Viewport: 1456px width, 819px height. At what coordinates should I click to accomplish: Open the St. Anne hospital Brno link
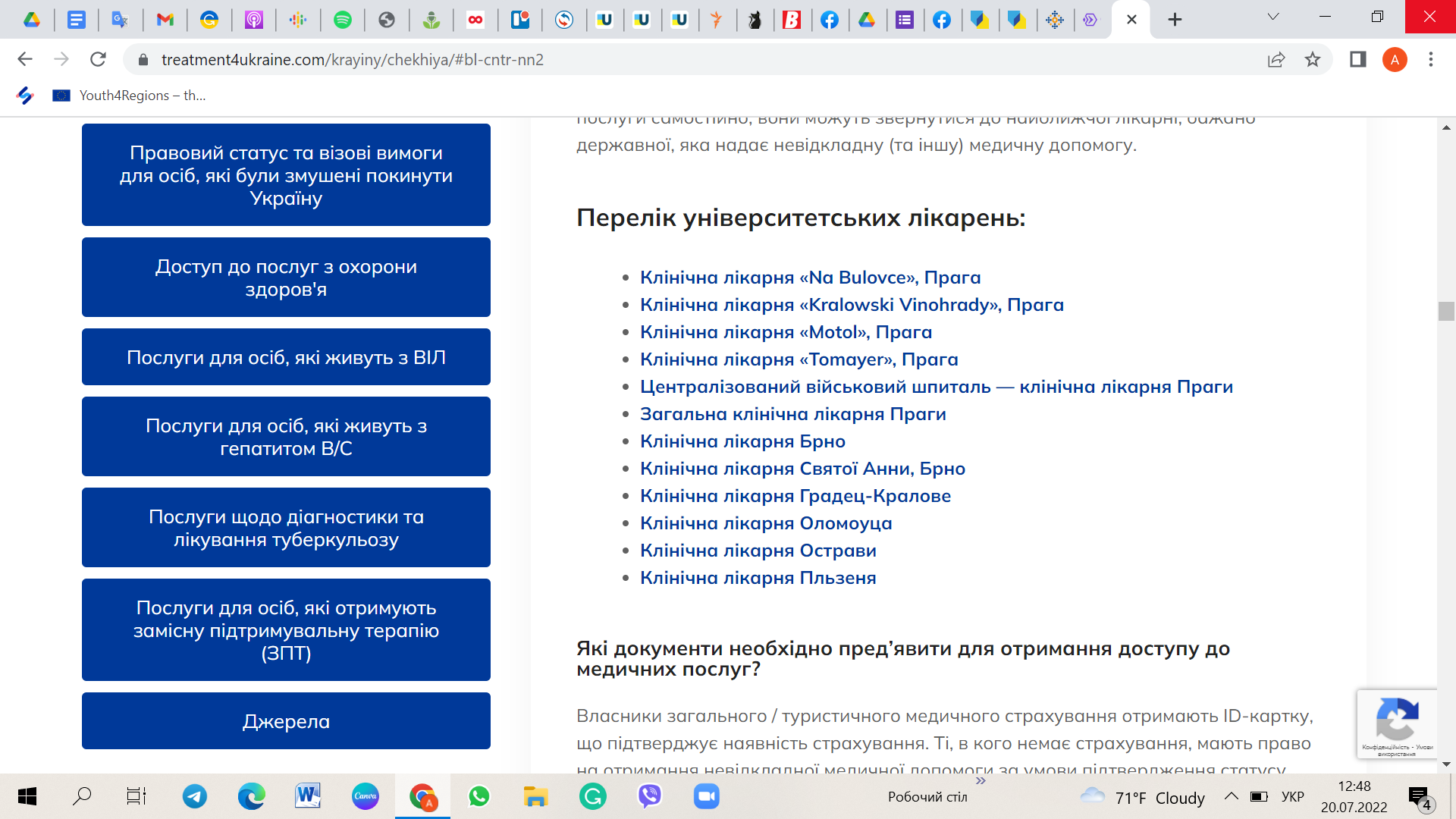coord(802,469)
